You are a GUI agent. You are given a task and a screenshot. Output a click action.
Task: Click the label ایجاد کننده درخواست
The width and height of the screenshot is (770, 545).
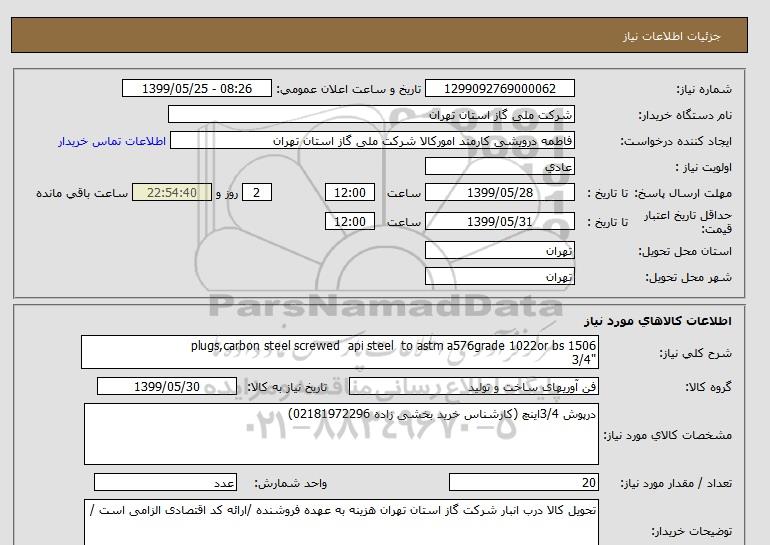coord(676,141)
